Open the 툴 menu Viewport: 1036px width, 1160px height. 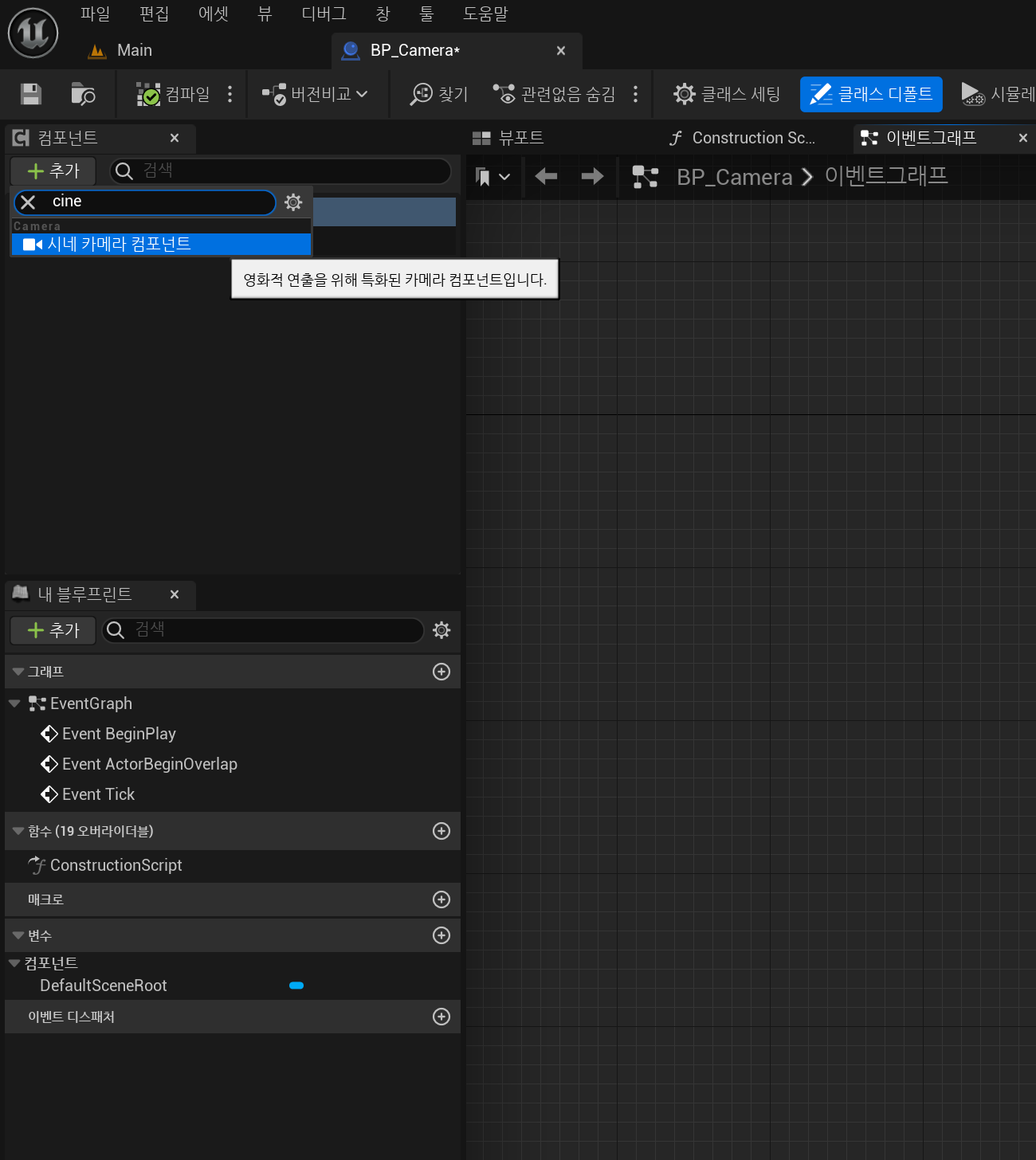click(426, 14)
